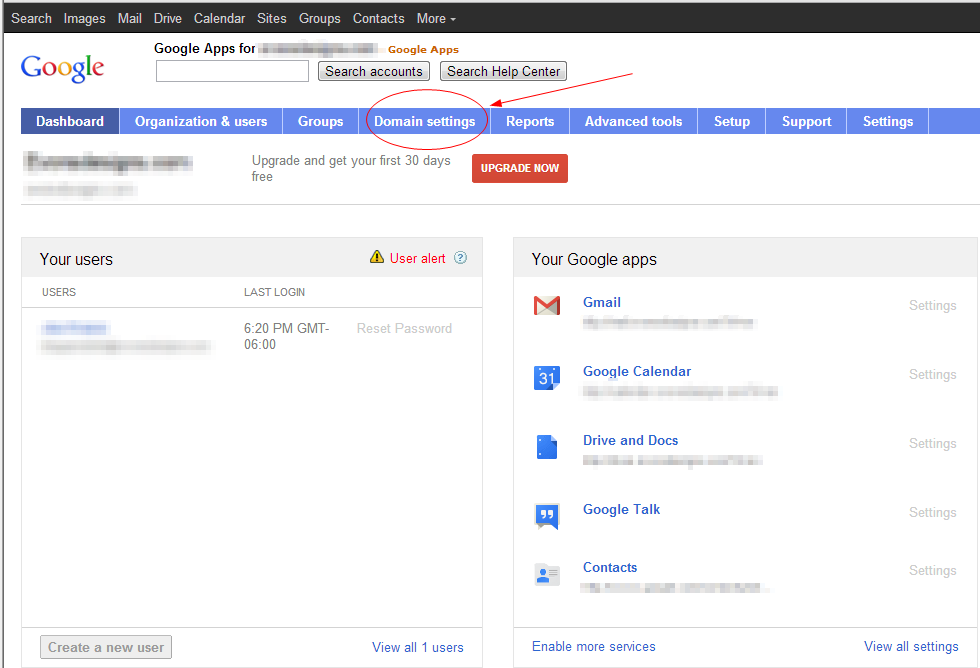Image resolution: width=980 pixels, height=668 pixels.
Task: Open Settings for Contacts app
Action: [932, 571]
